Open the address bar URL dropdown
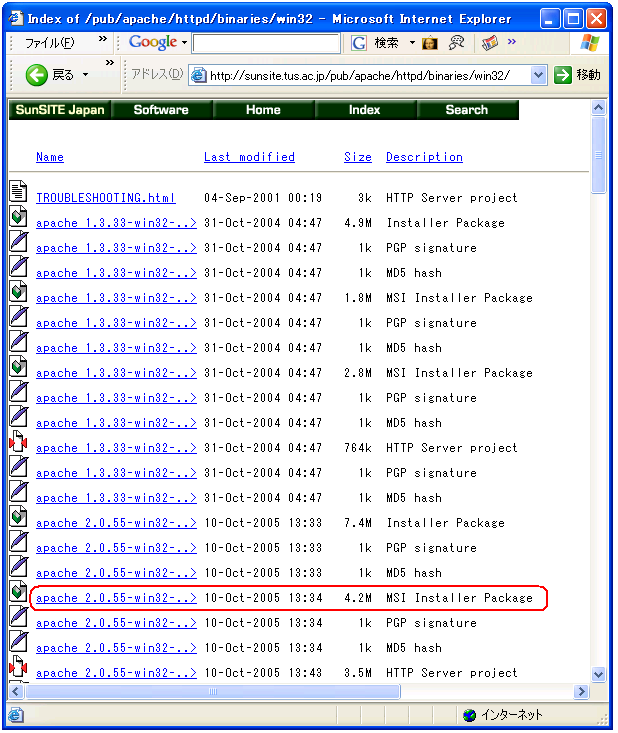Viewport: 618px width, 733px height. (538, 75)
